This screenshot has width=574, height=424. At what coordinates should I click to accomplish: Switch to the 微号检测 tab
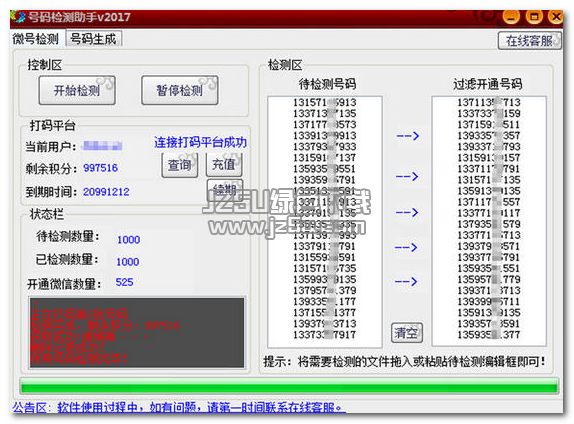(x=36, y=38)
